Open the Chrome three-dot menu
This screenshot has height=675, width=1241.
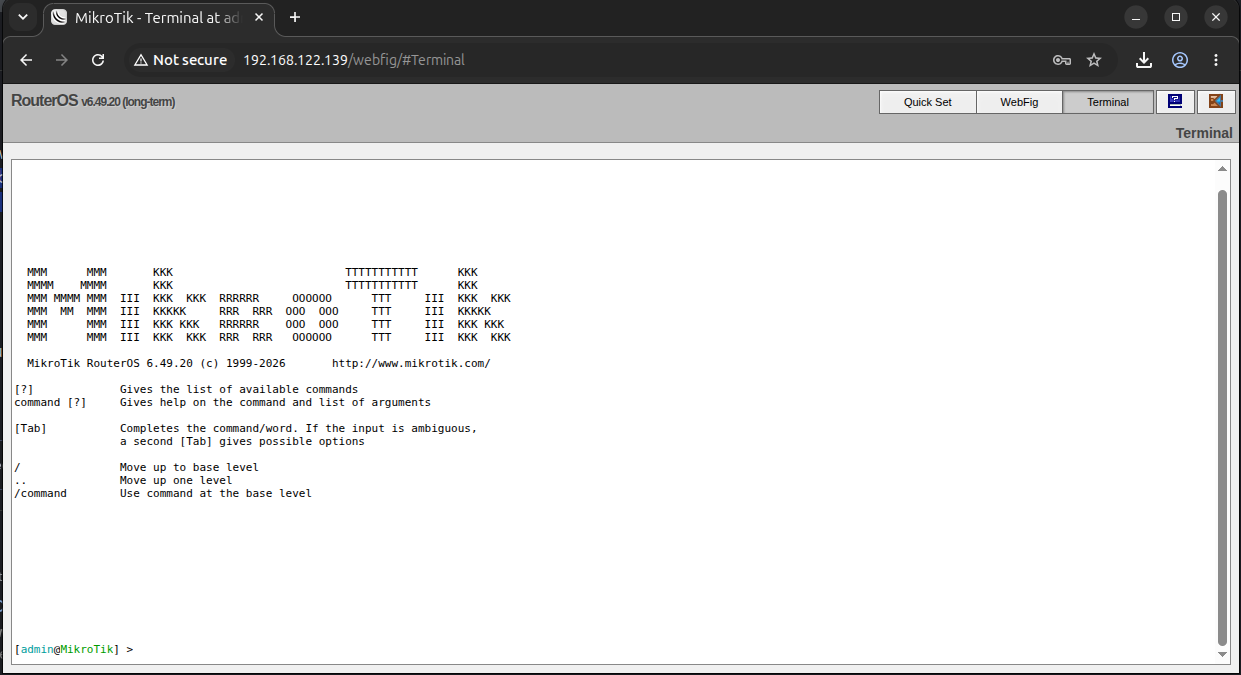1216,60
